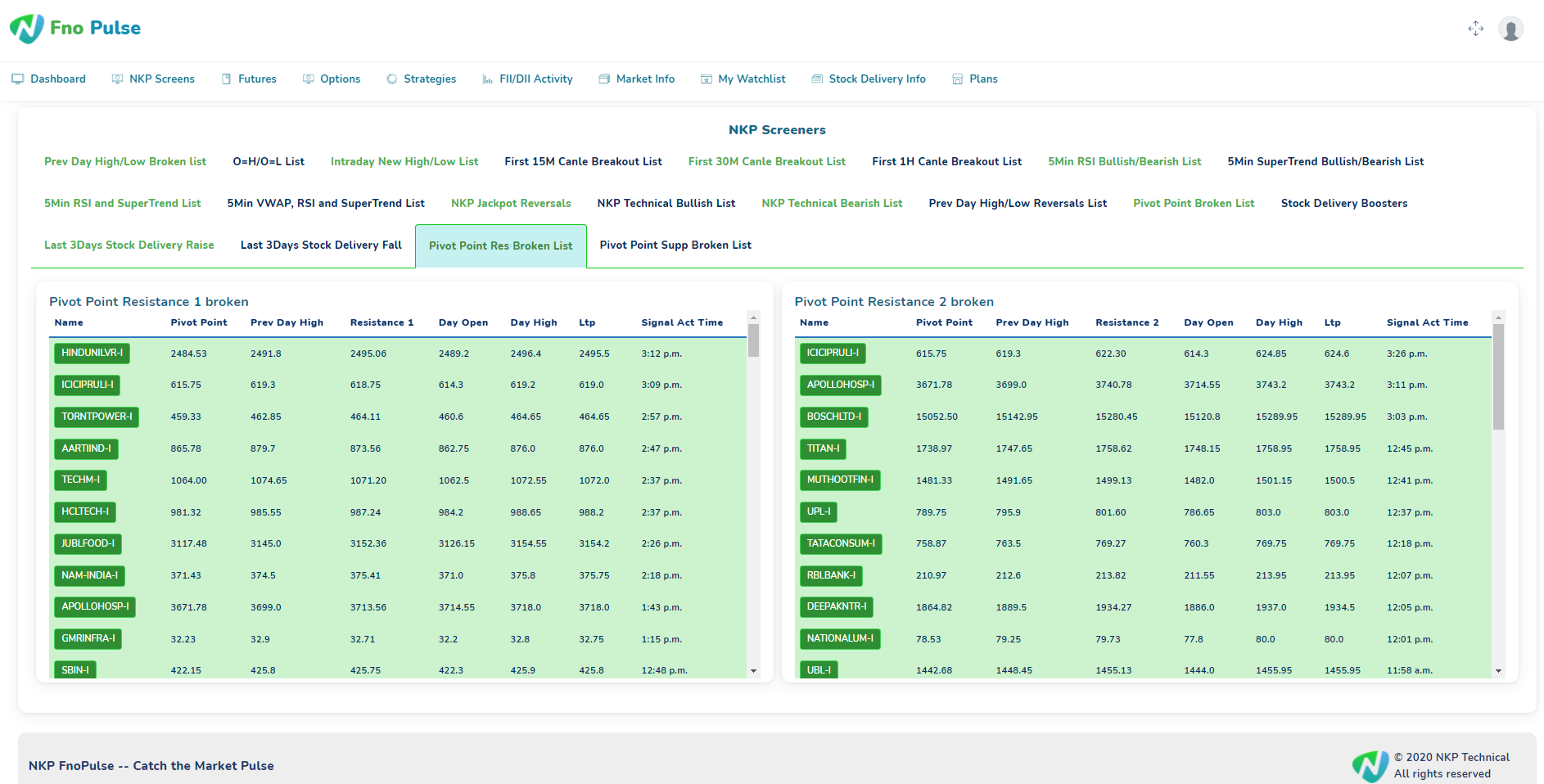Click the BOSCHLTD-I stock button
Image resolution: width=1544 pixels, height=784 pixels.
coord(834,417)
